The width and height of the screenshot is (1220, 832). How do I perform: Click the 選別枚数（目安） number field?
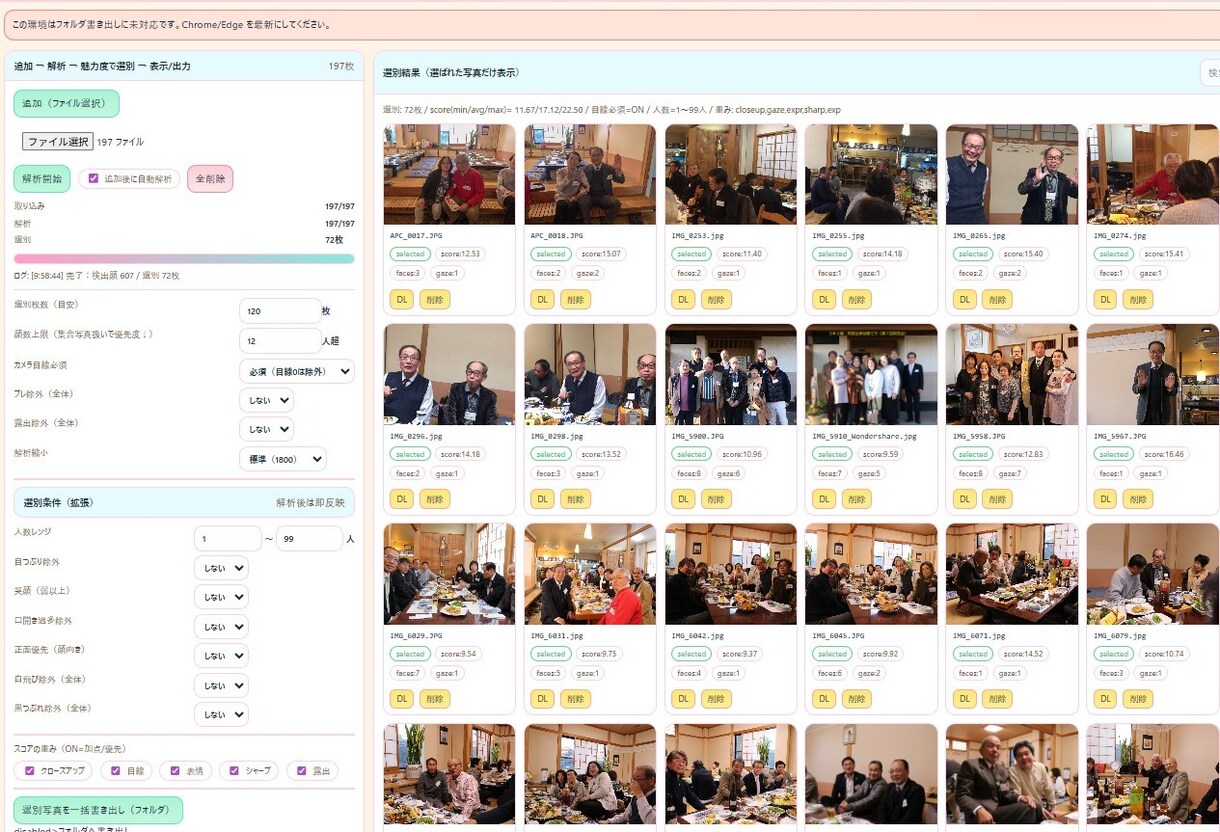pos(280,311)
